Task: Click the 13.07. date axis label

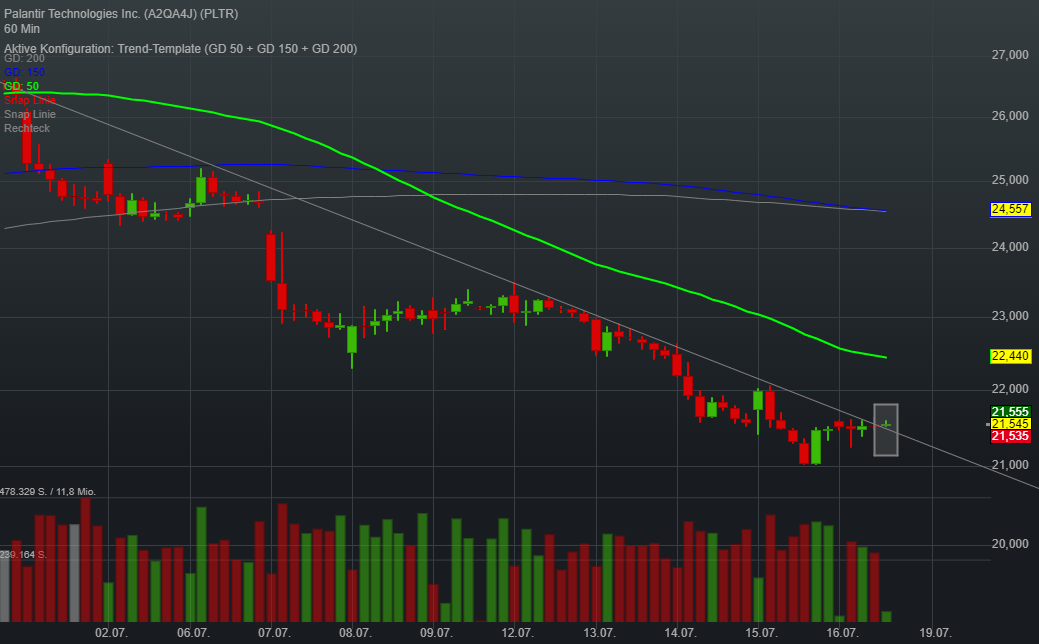Action: point(599,633)
